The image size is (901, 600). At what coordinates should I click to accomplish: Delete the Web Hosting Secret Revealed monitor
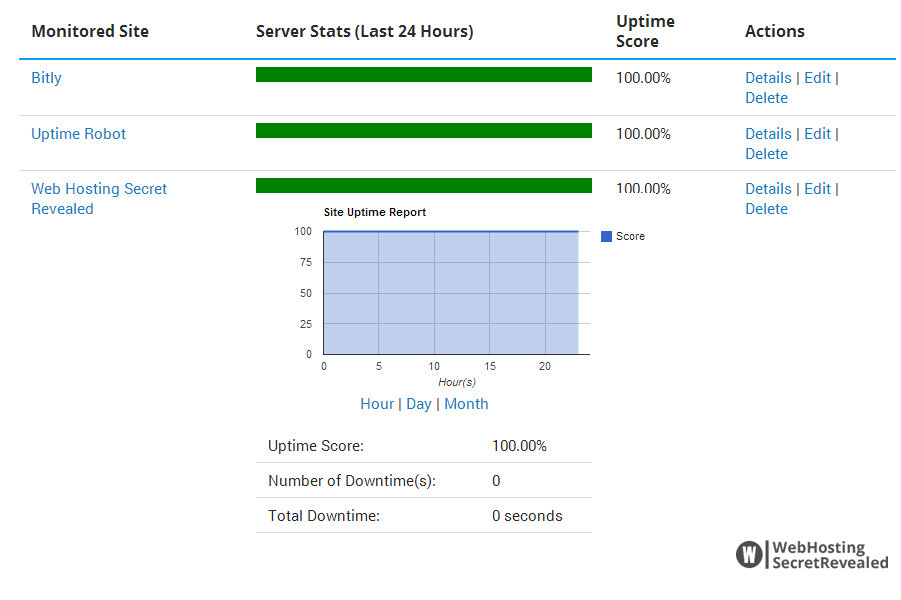[x=766, y=209]
